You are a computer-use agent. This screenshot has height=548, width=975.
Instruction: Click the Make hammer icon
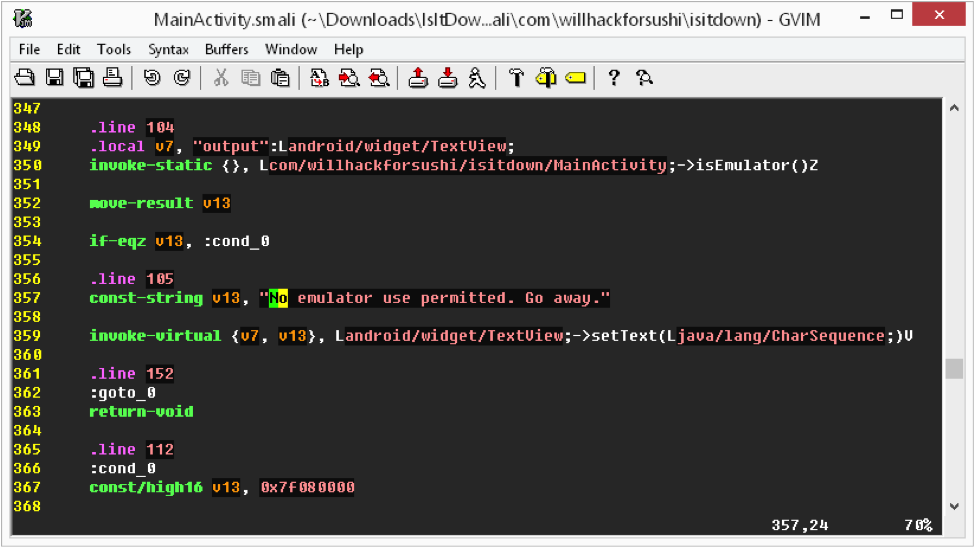coord(516,78)
